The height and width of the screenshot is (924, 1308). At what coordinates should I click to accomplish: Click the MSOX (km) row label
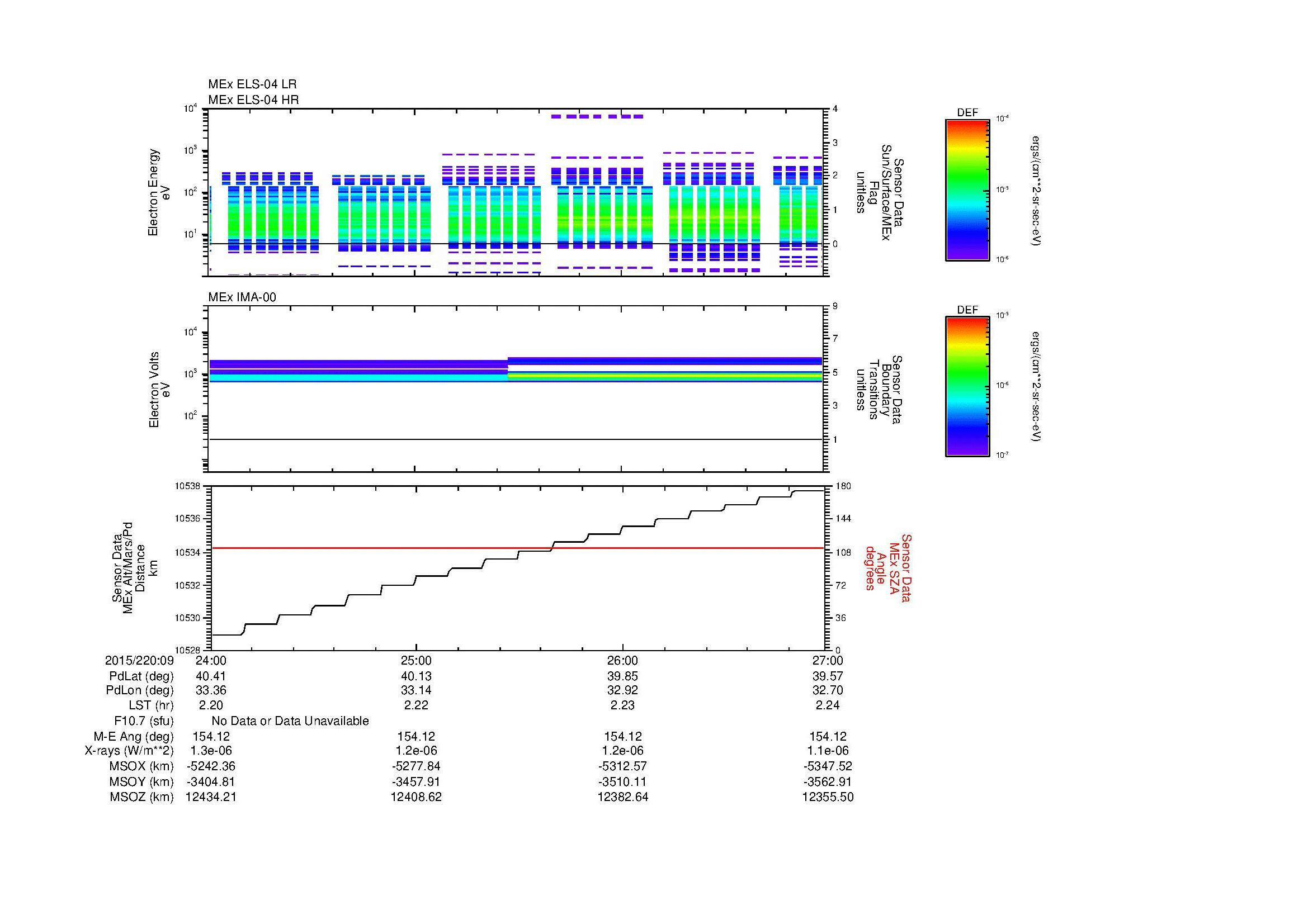click(141, 766)
